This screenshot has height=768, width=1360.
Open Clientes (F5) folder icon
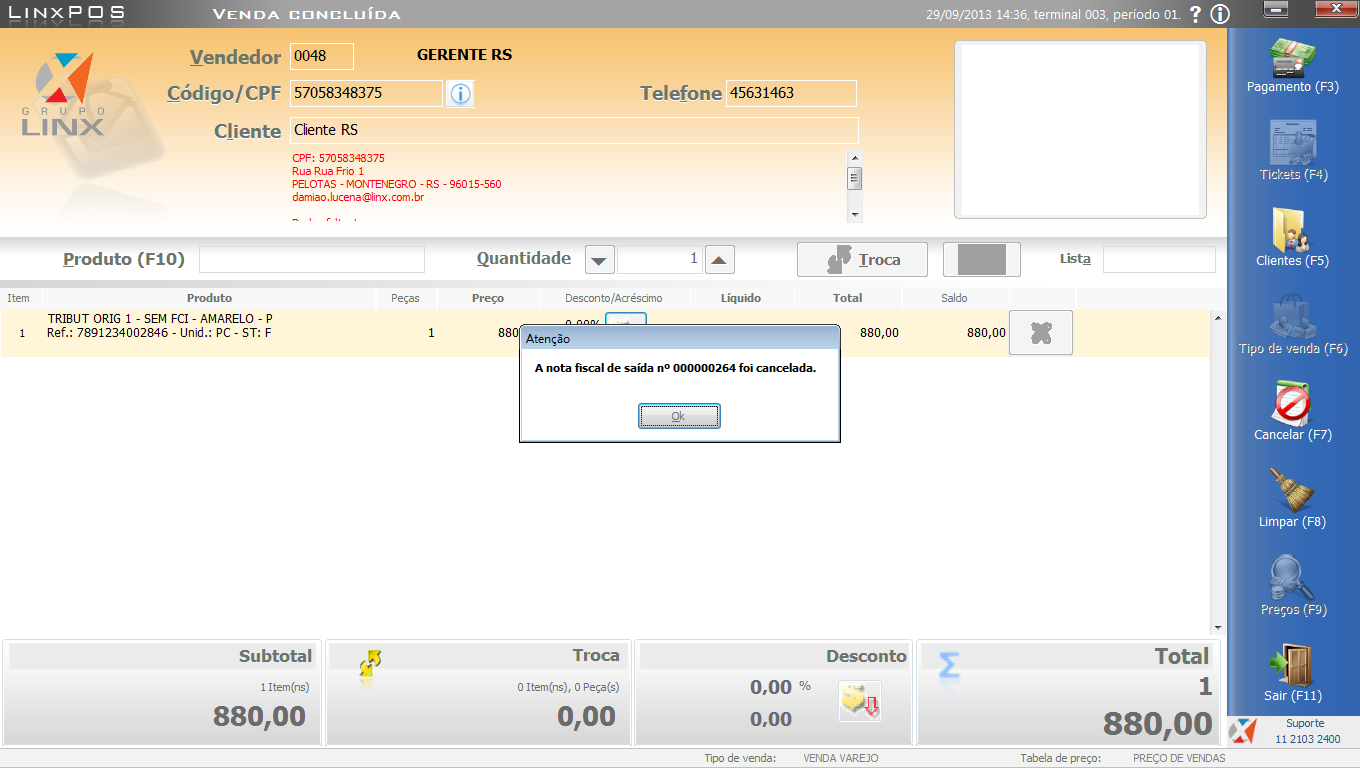point(1293,230)
